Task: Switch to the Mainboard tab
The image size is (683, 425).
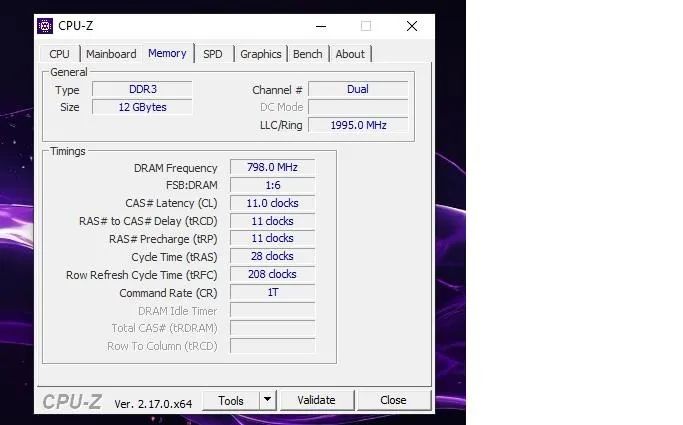Action: (x=111, y=54)
